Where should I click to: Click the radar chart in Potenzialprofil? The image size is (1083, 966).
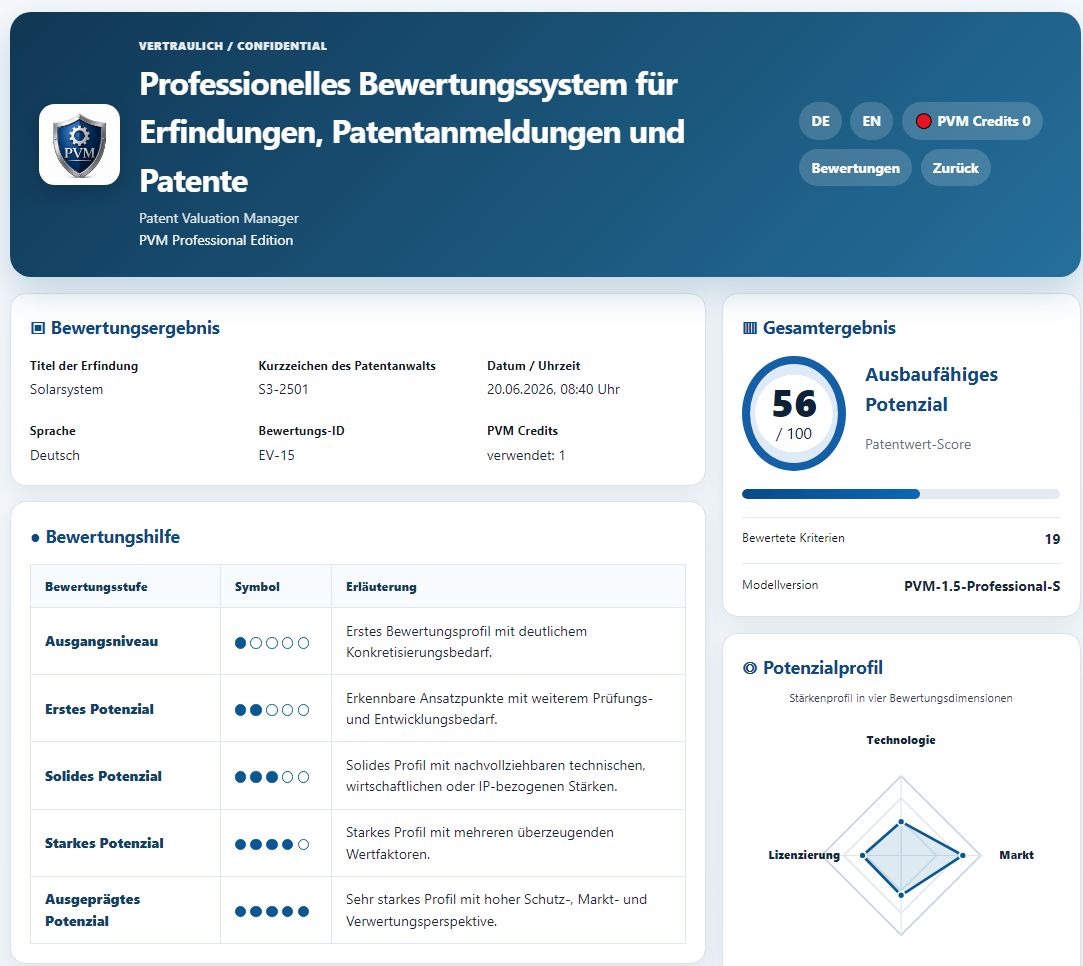coord(901,855)
